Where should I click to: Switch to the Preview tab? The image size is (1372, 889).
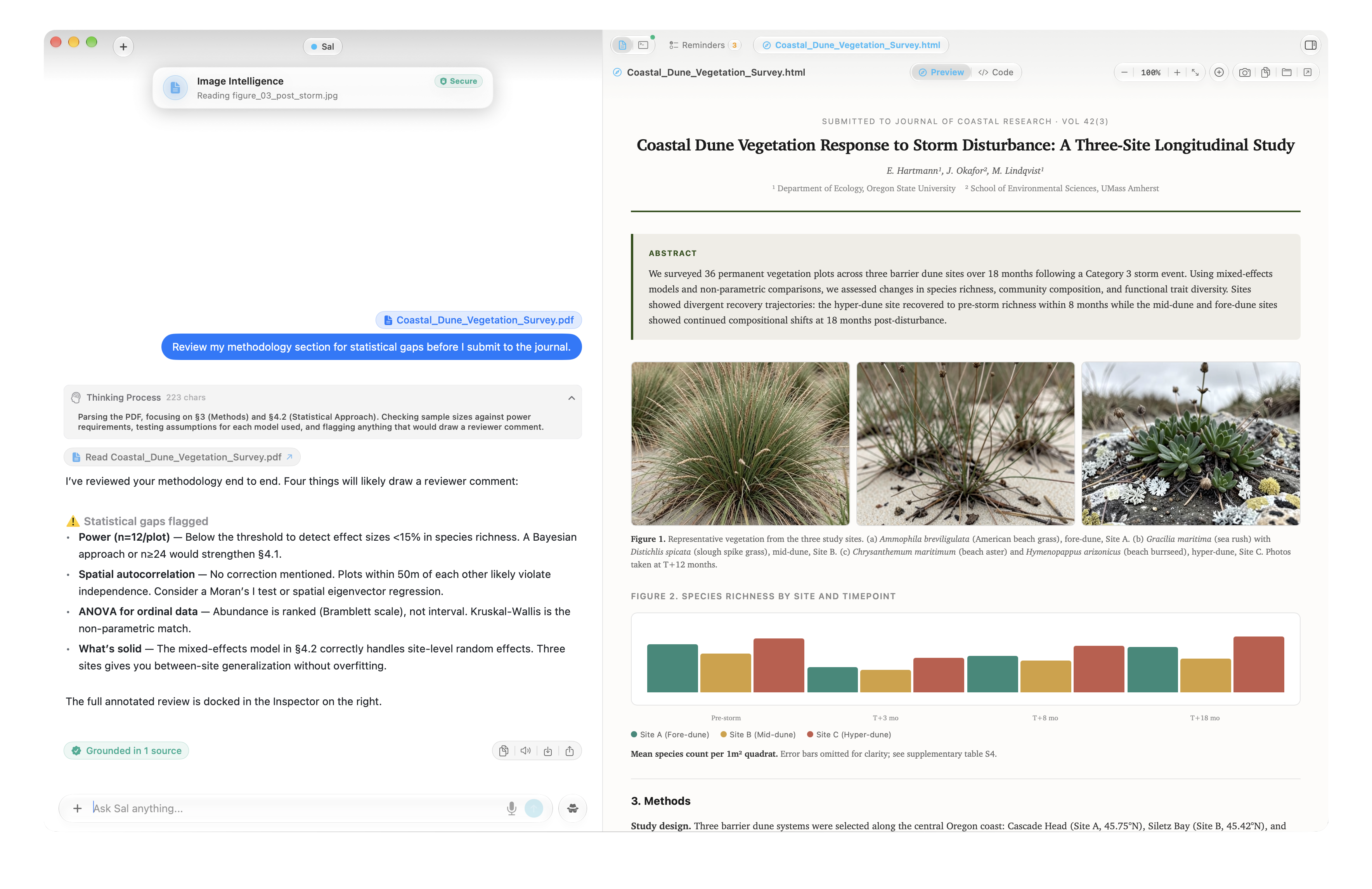941,73
